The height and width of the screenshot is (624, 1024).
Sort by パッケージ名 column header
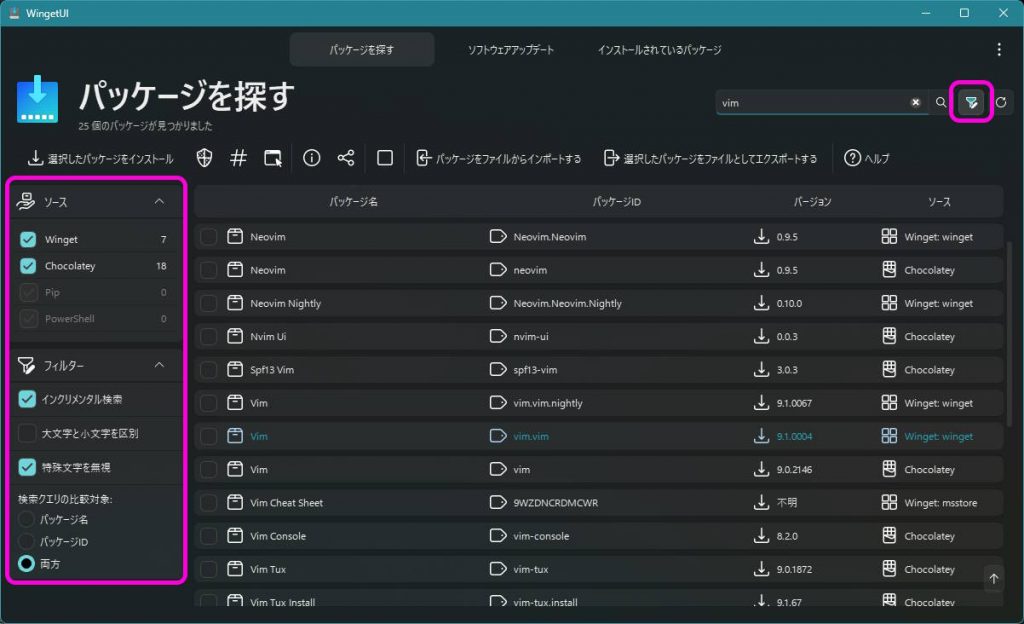coord(353,202)
